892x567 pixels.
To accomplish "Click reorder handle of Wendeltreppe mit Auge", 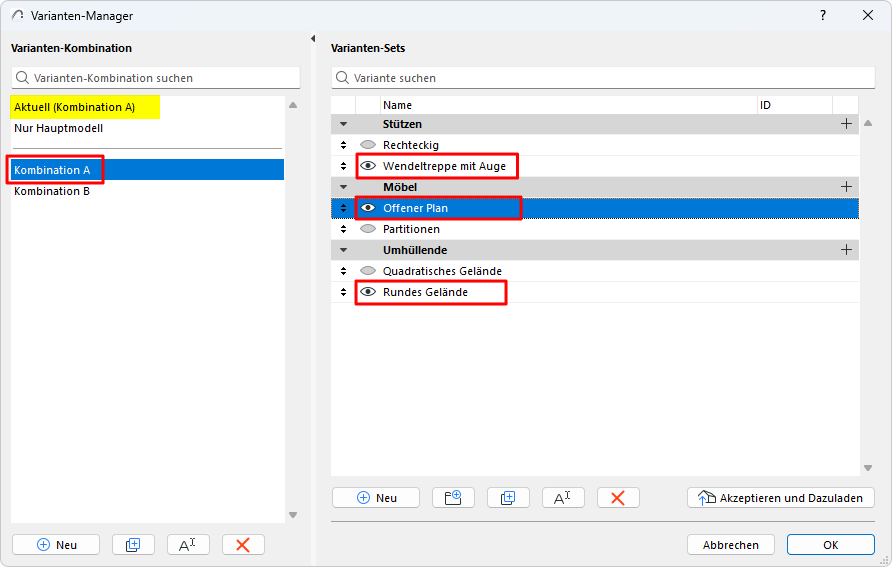I will point(344,166).
